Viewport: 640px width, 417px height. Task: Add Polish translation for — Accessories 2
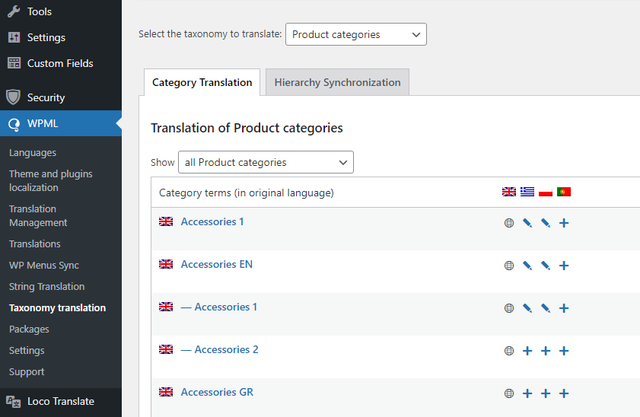(546, 351)
